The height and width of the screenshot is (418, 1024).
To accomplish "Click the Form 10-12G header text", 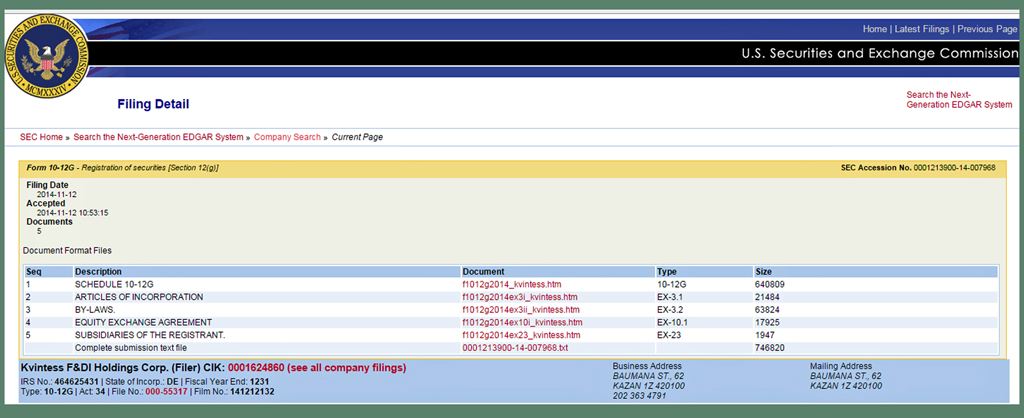I will (123, 168).
